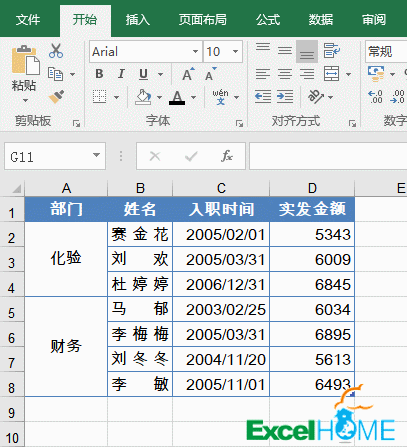Open the 文件 menu
Viewport: 407px width, 447px height.
coord(28,20)
